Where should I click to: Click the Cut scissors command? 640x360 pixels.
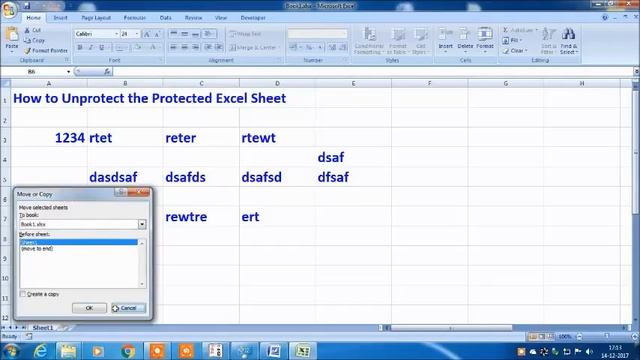33,30
